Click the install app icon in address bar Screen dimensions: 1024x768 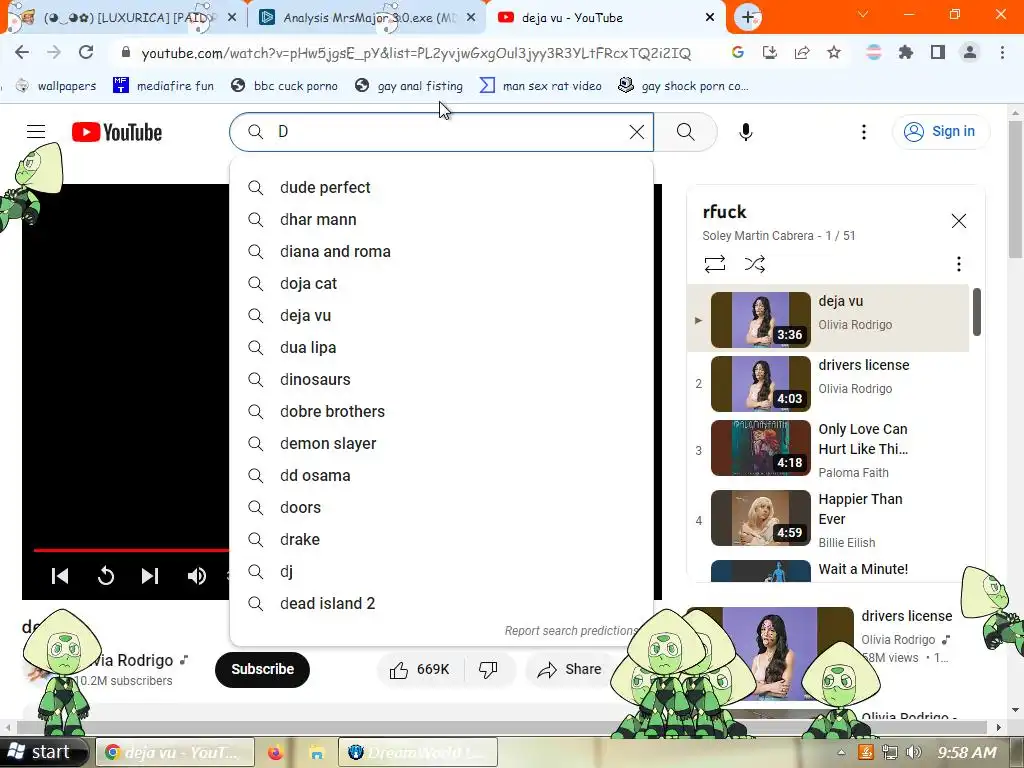pos(770,53)
